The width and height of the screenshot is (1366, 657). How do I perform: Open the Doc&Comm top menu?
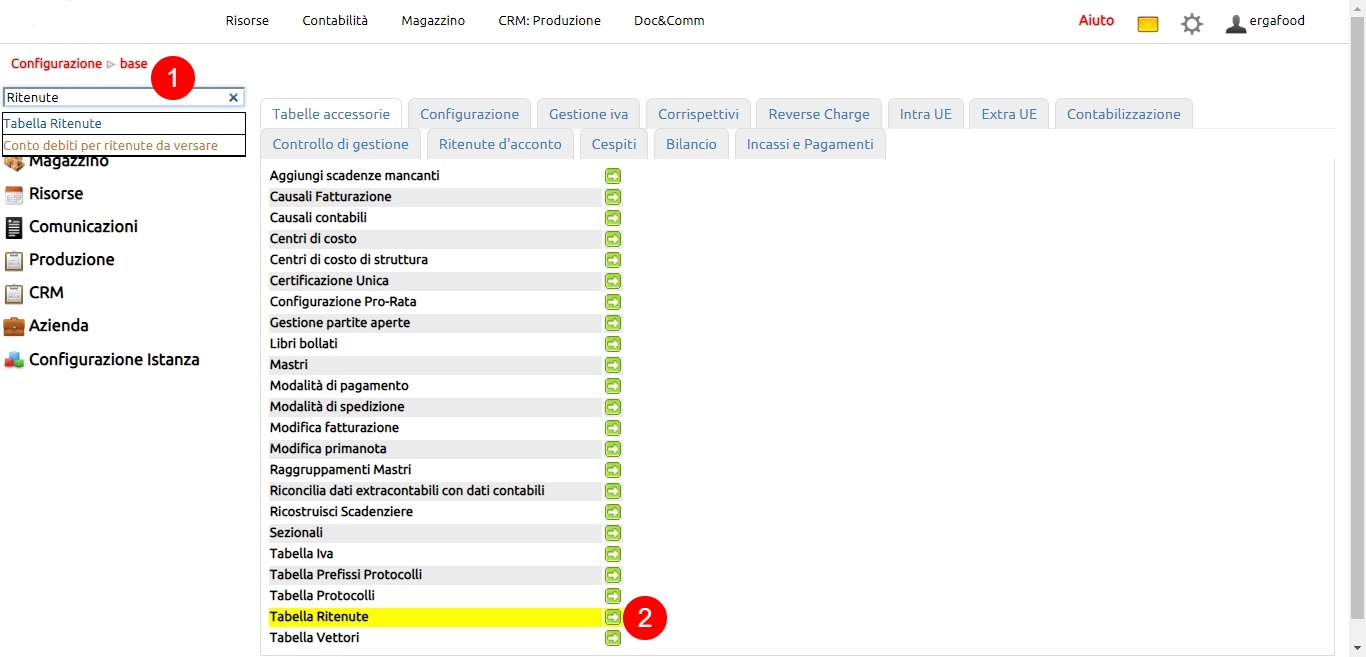(x=669, y=21)
